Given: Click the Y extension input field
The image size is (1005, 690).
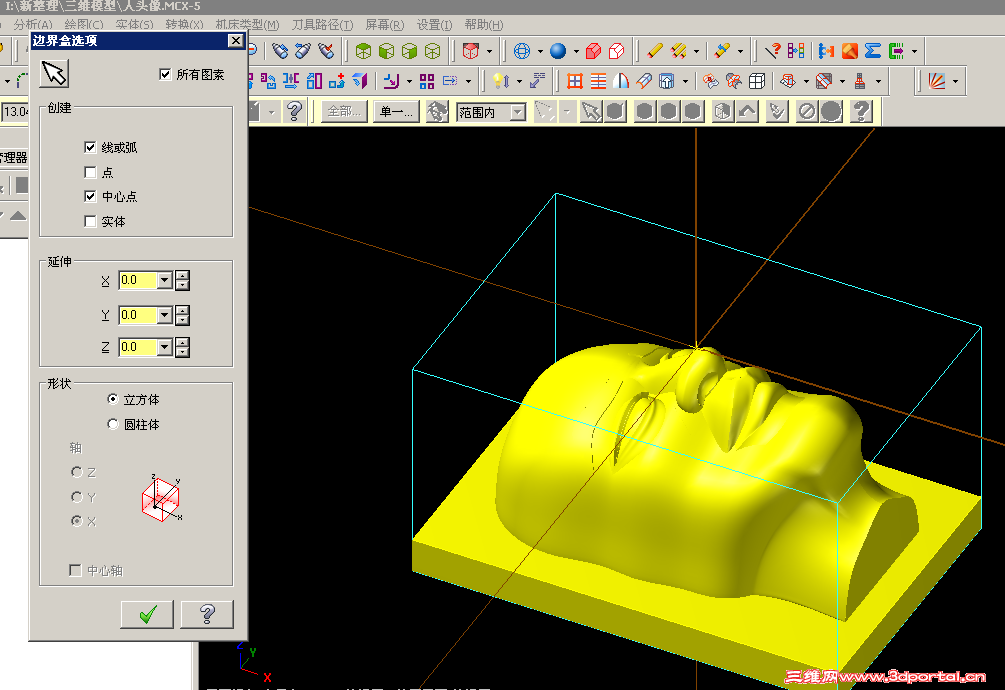Looking at the screenshot, I should pyautogui.click(x=138, y=315).
